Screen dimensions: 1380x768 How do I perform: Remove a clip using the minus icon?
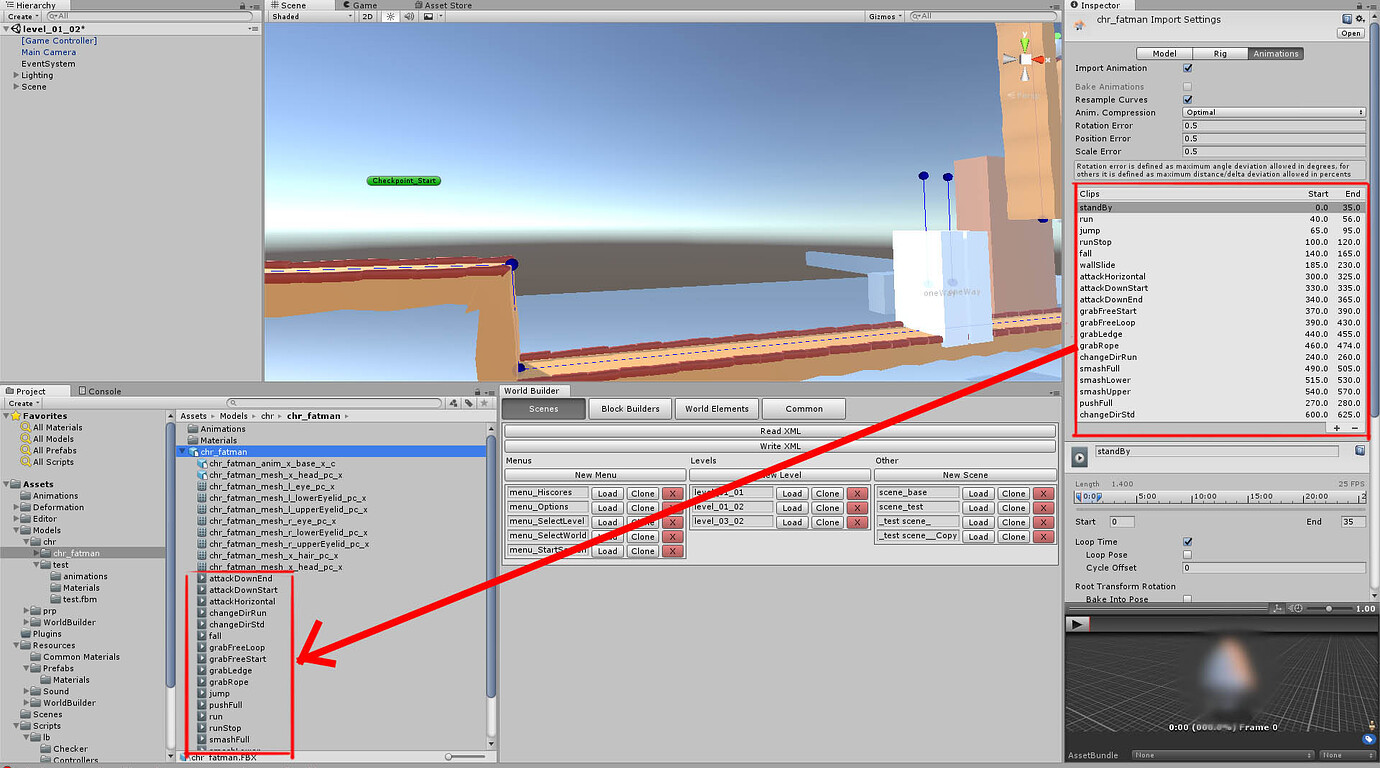1356,428
